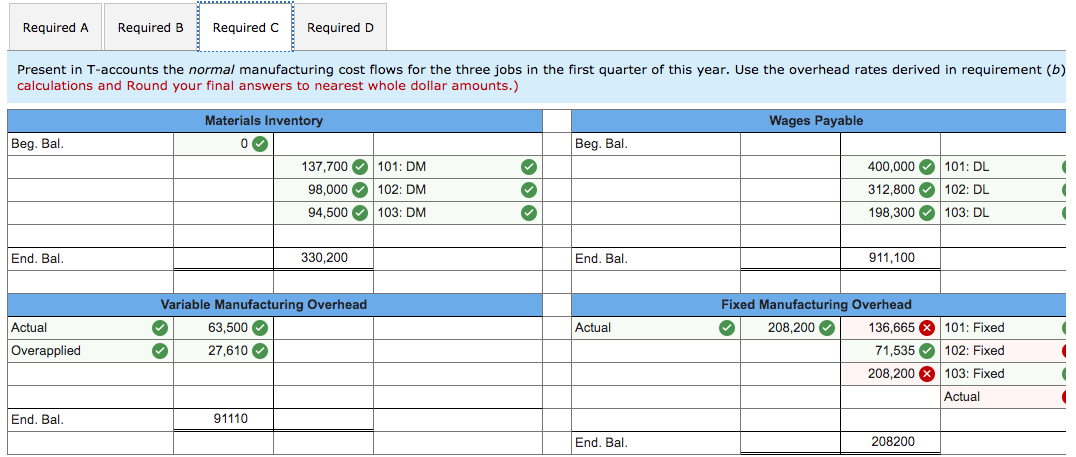This screenshot has width=1076, height=457.
Task: Select the 94,500 credit entry field
Action: pyautogui.click(x=323, y=213)
